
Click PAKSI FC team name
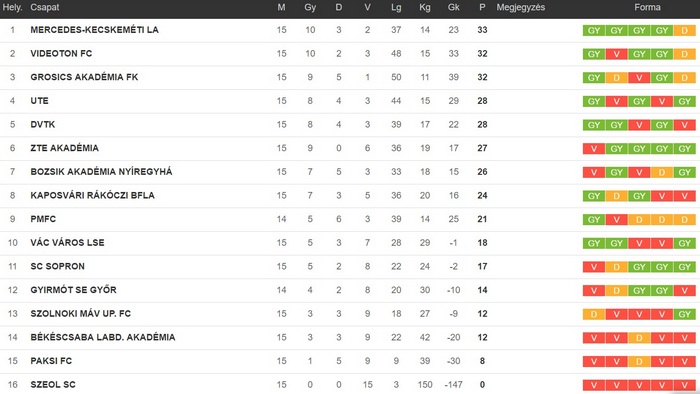pyautogui.click(x=51, y=361)
